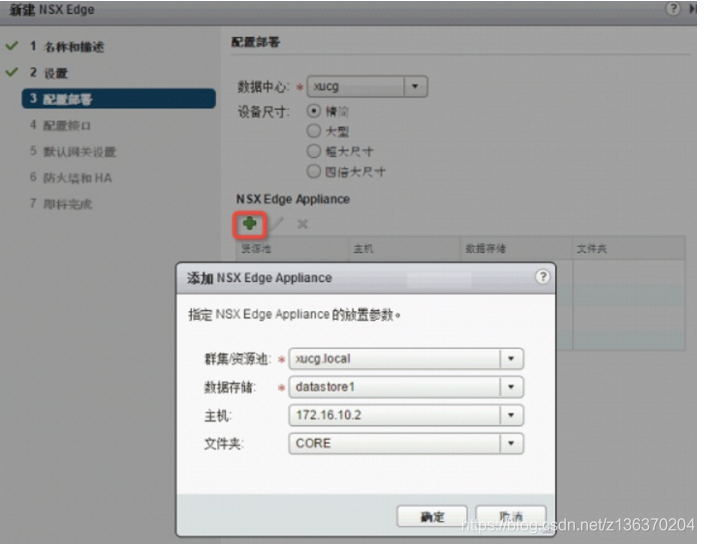Click the xucg datacenter field text

click(x=326, y=86)
